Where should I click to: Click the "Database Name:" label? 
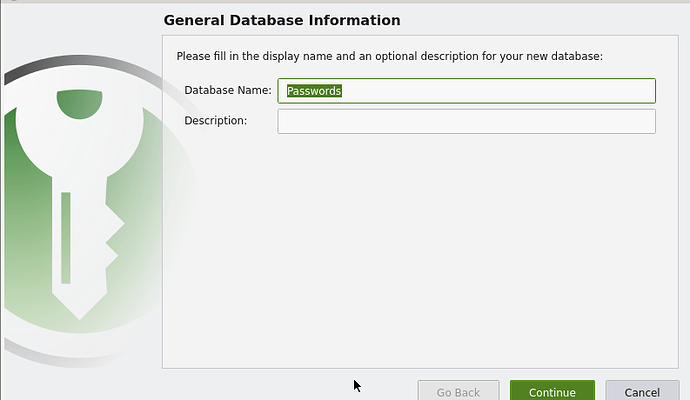[227, 91]
